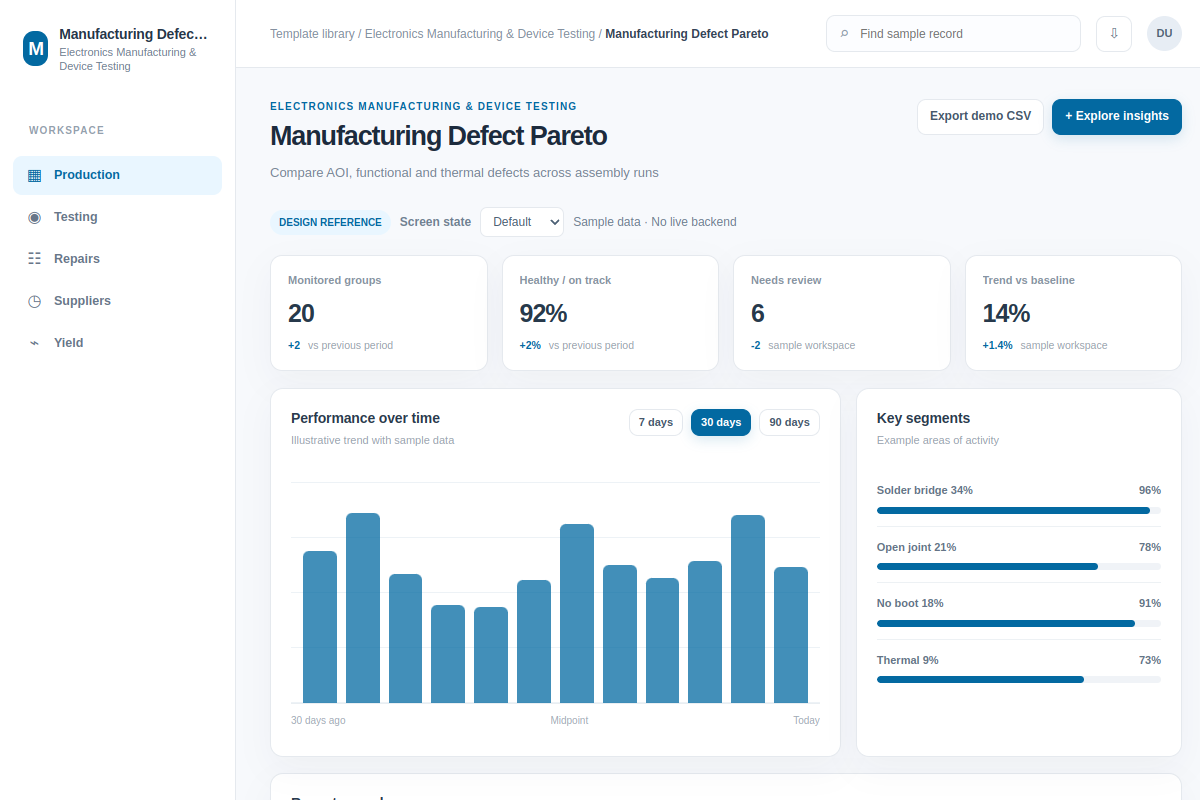The image size is (1200, 800).
Task: Click the download arrow icon button
Action: tap(1114, 34)
